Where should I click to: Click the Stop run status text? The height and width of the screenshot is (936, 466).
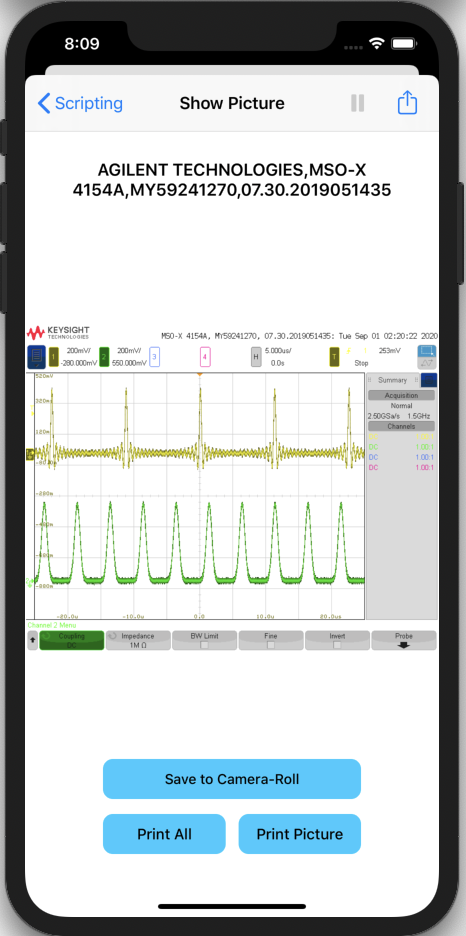[362, 363]
